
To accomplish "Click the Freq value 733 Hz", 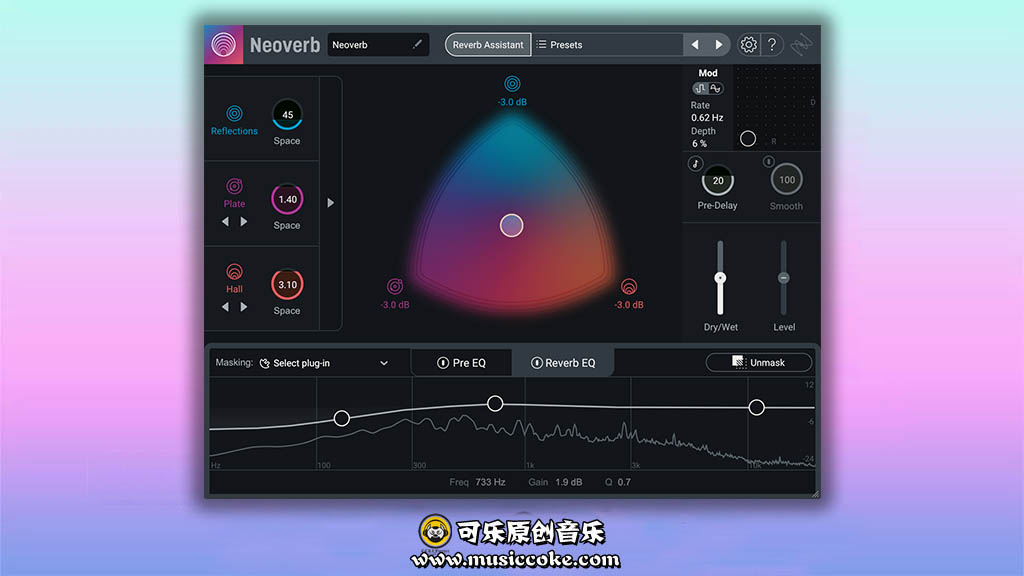I will coord(490,482).
